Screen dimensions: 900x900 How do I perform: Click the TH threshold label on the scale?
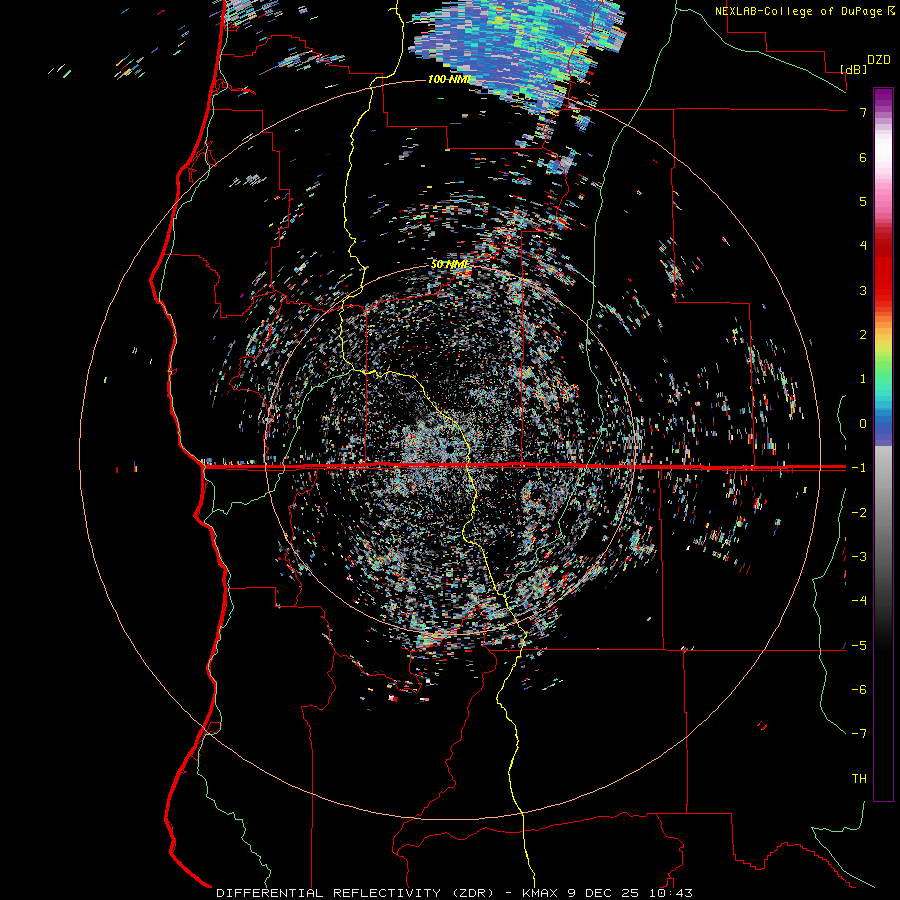click(x=859, y=779)
